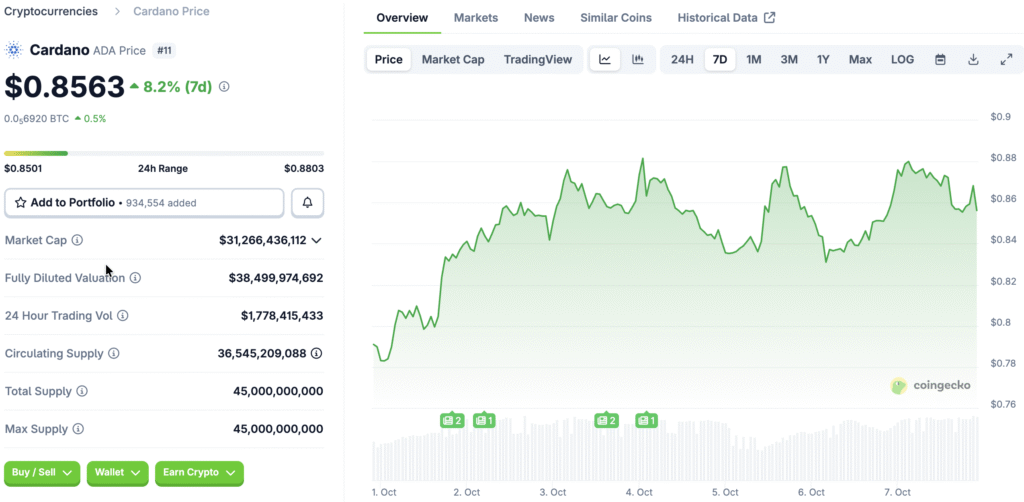This screenshot has height=502, width=1024.
Task: Expand chart to fullscreen
Action: [1006, 60]
